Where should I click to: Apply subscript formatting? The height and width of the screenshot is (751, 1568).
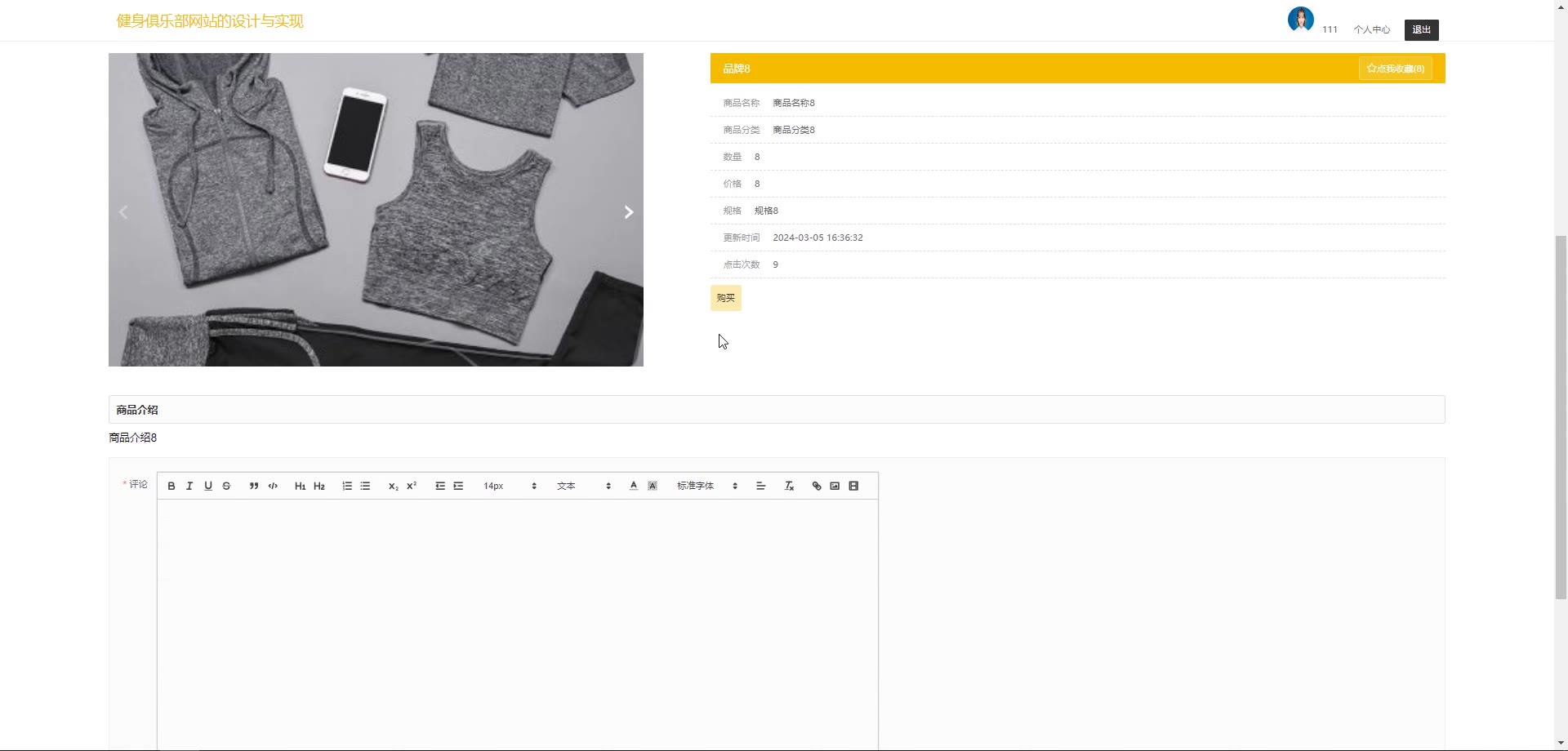click(x=393, y=486)
